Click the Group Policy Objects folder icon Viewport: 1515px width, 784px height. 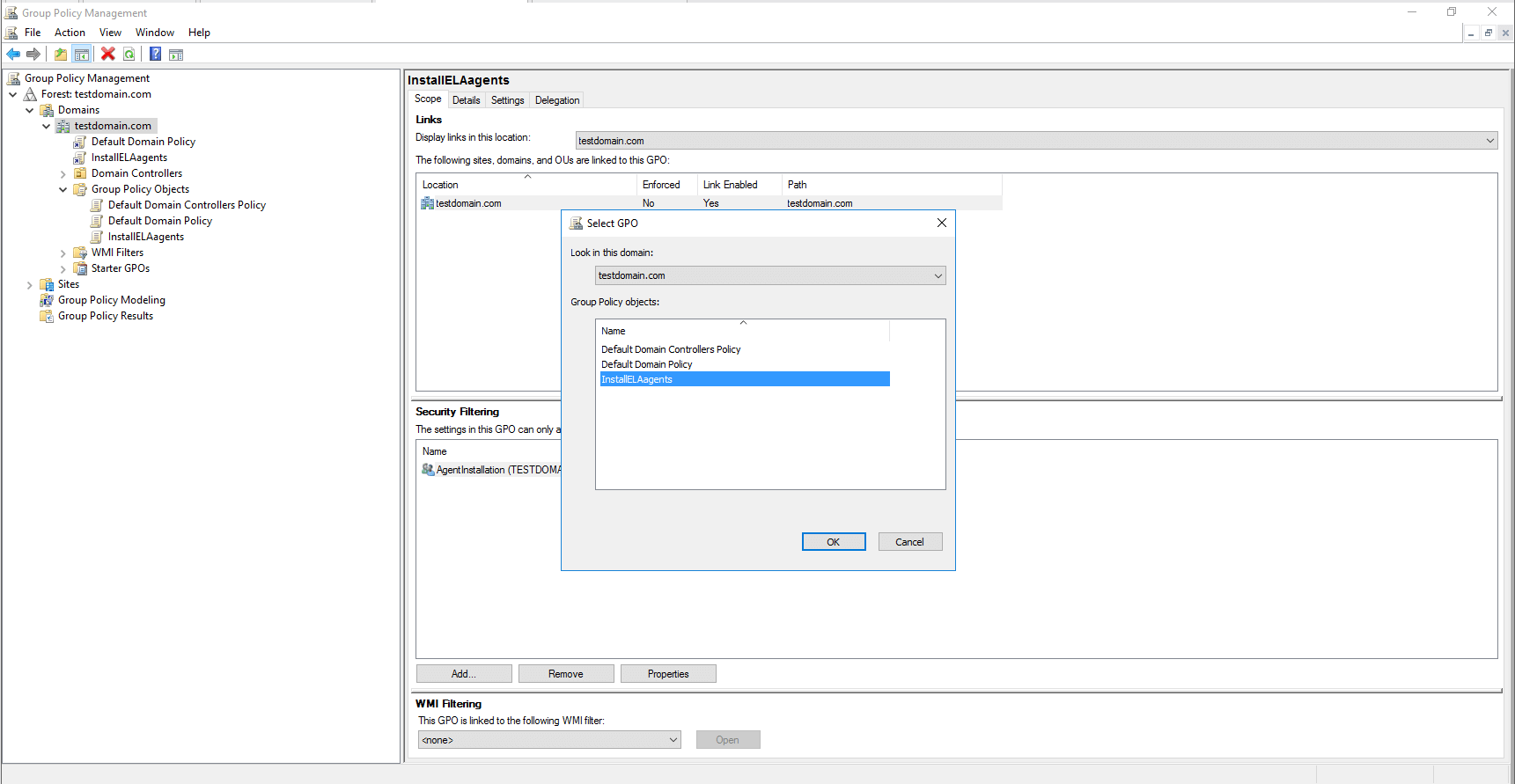pos(80,189)
